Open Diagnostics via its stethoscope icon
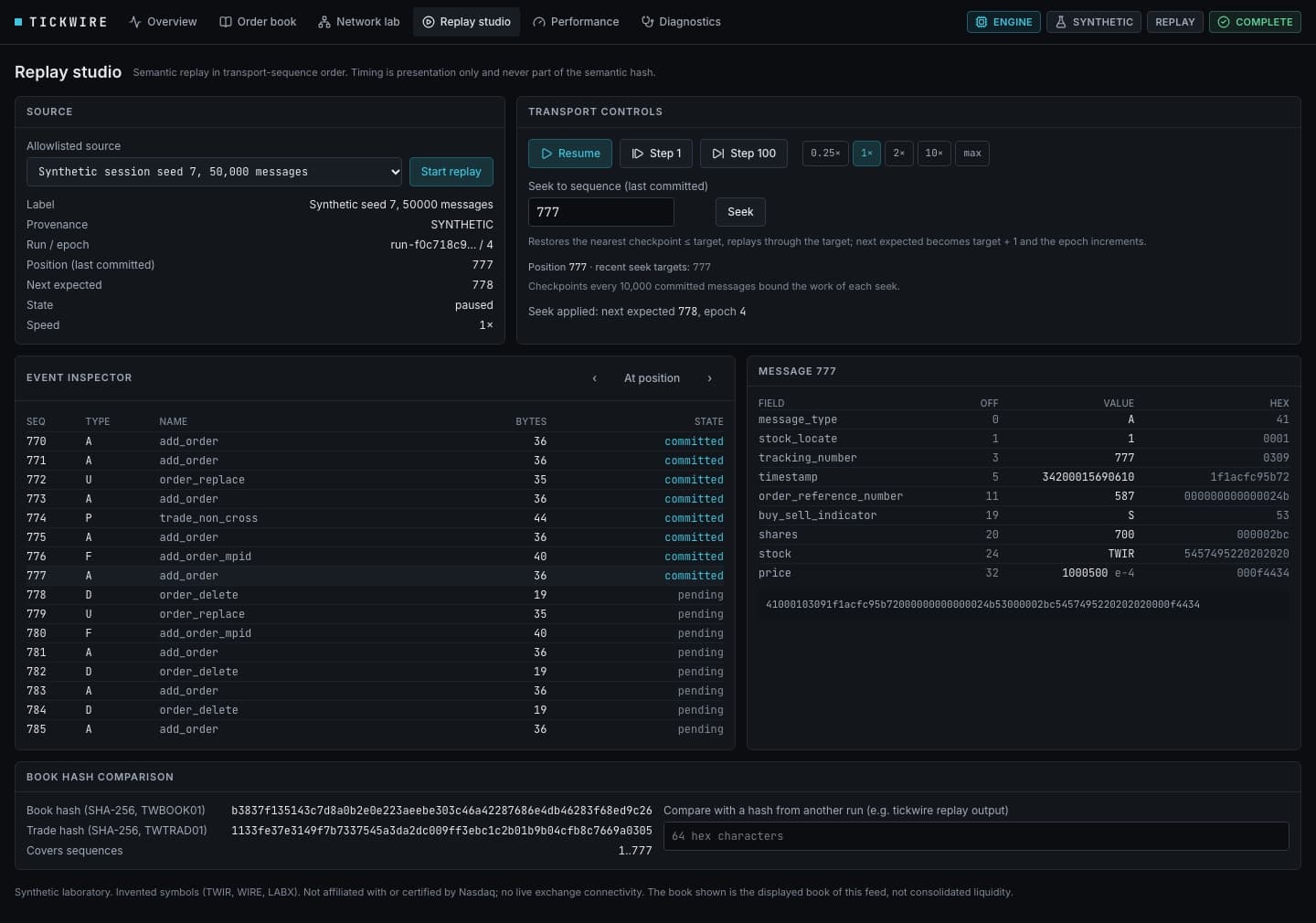Image resolution: width=1316 pixels, height=923 pixels. [648, 22]
